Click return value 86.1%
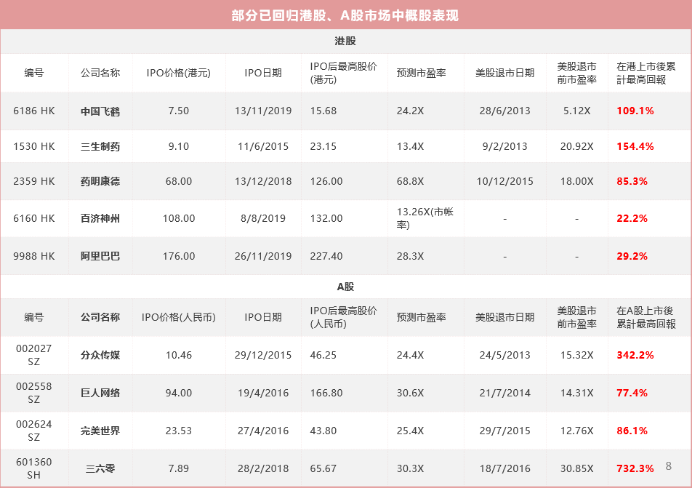Viewport: 693px width, 488px height. tap(632, 431)
